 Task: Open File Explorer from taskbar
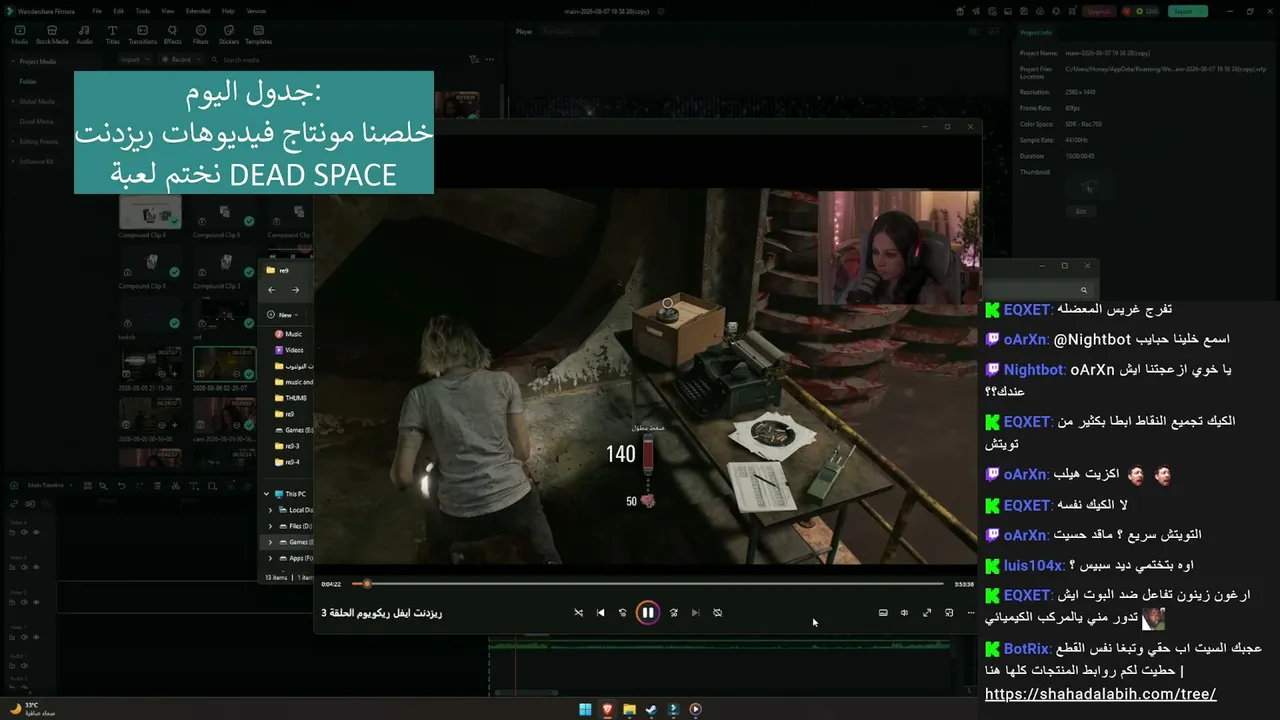pos(629,709)
